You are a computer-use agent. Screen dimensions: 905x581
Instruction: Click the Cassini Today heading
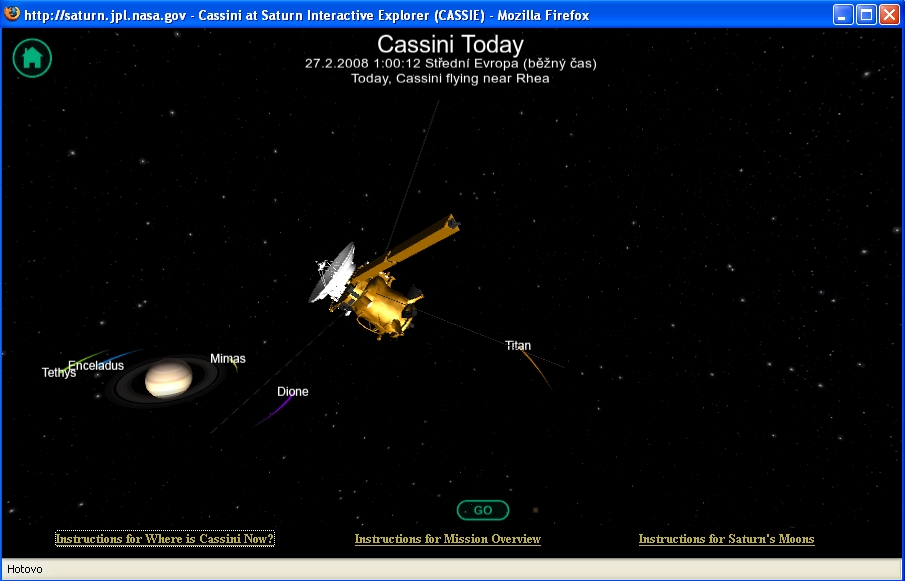(450, 44)
